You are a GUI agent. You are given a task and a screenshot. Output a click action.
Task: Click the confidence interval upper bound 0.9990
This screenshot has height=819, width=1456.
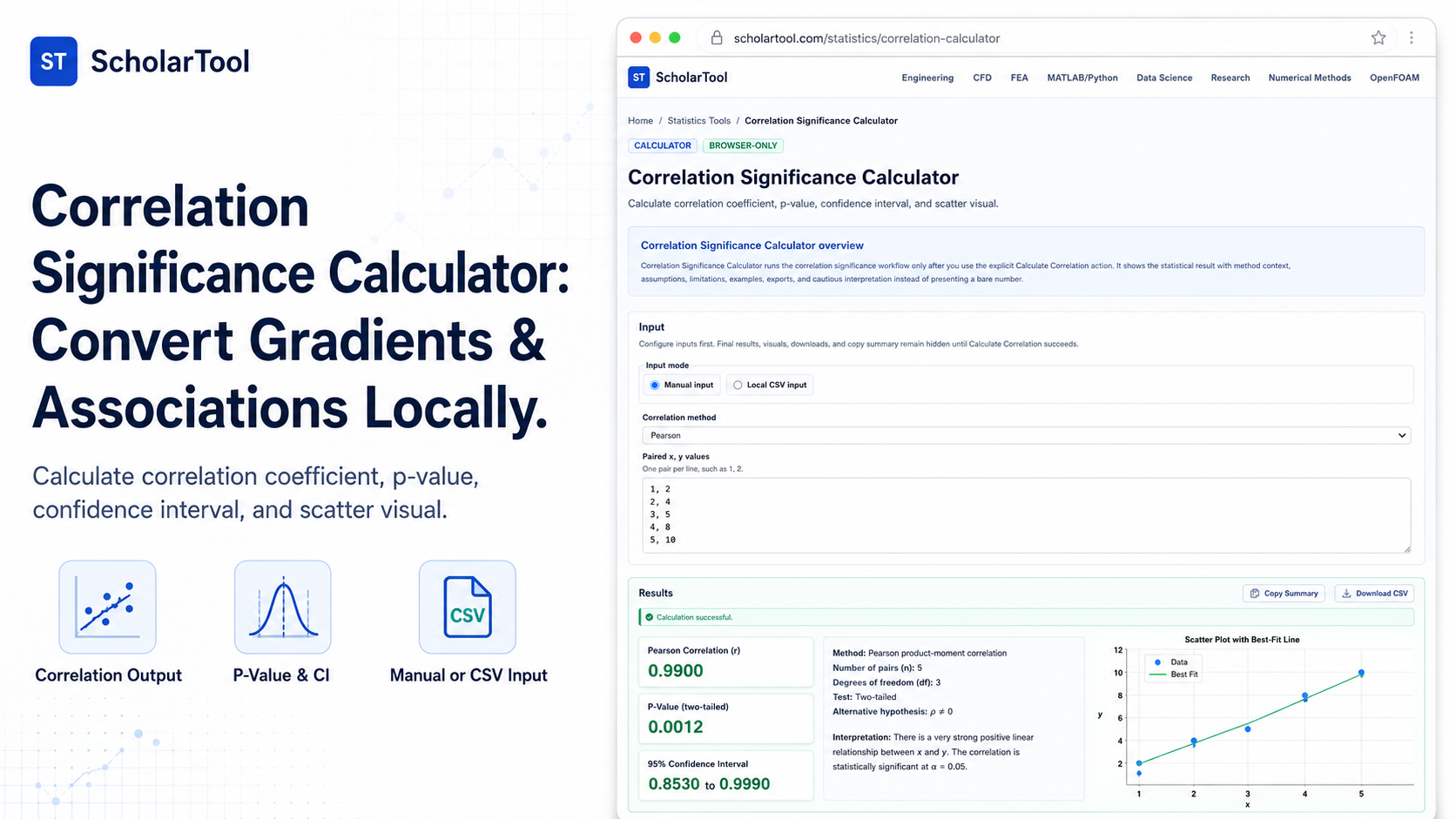tap(745, 784)
